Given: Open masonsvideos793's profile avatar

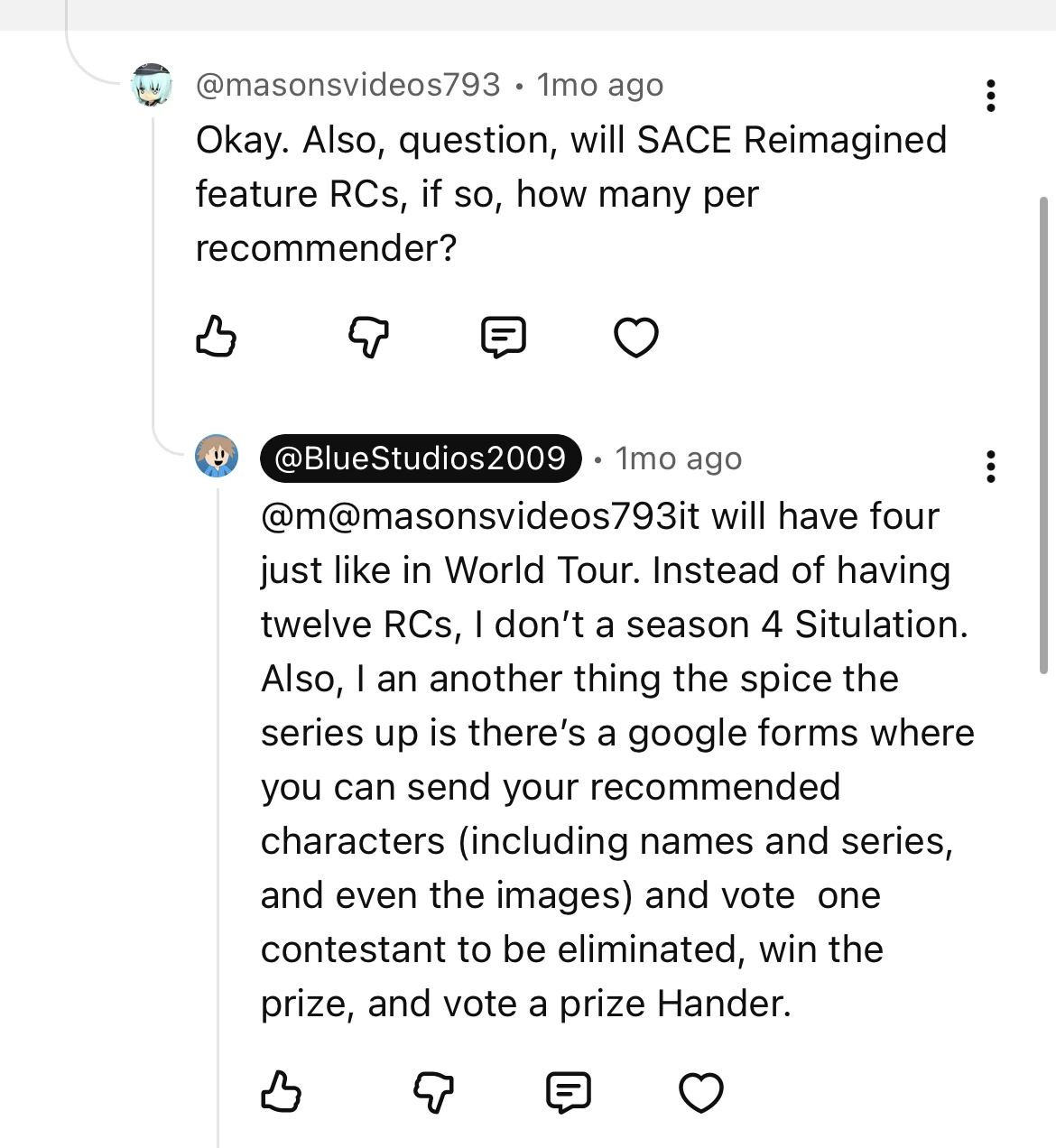Looking at the screenshot, I should (x=152, y=86).
